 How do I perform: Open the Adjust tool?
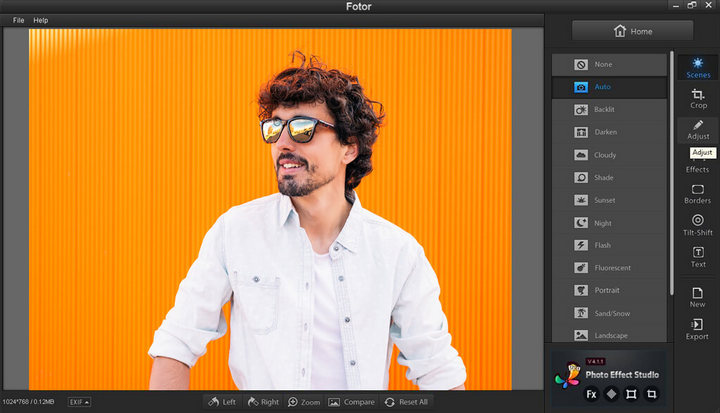(x=698, y=129)
